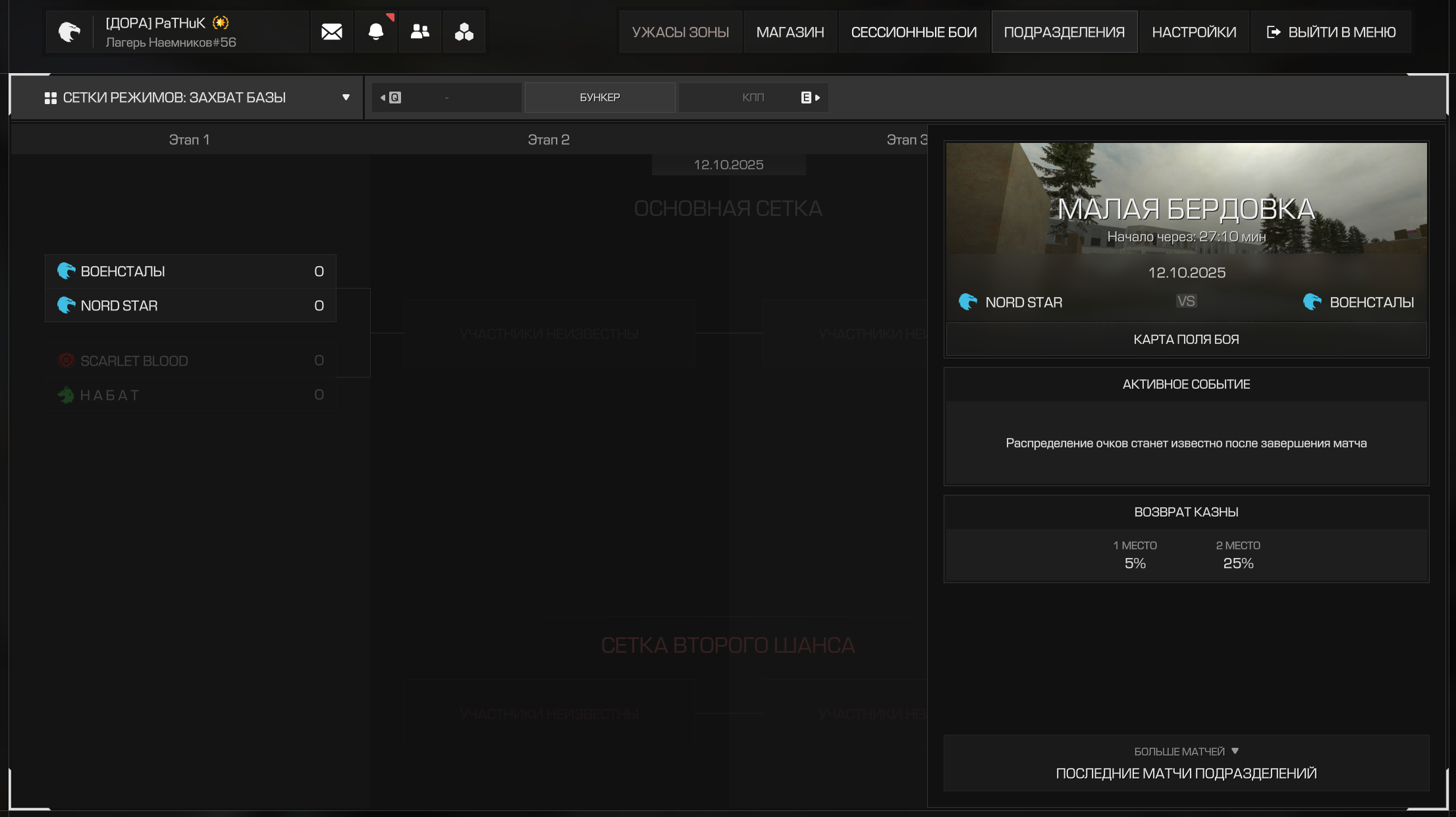Screen dimensions: 1456x817
Task: Click Выйти в меню button
Action: 1330,32
